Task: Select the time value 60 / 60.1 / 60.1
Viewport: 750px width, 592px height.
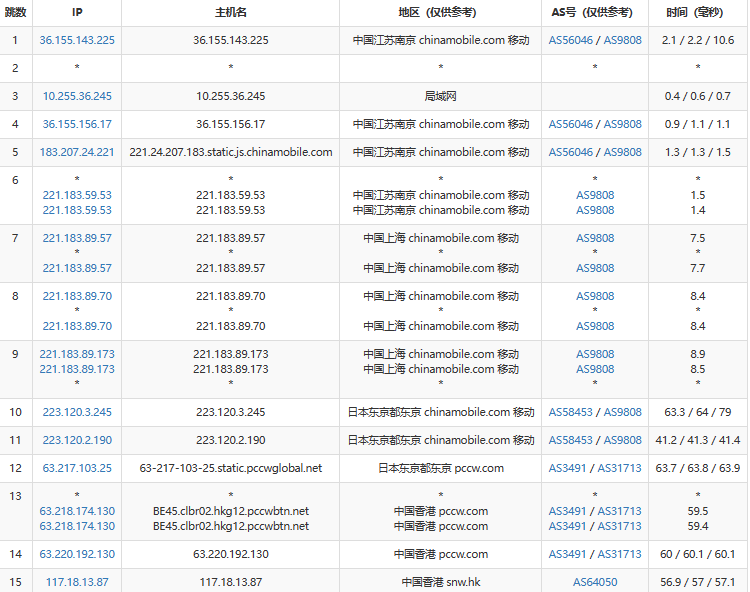Action: tap(698, 554)
